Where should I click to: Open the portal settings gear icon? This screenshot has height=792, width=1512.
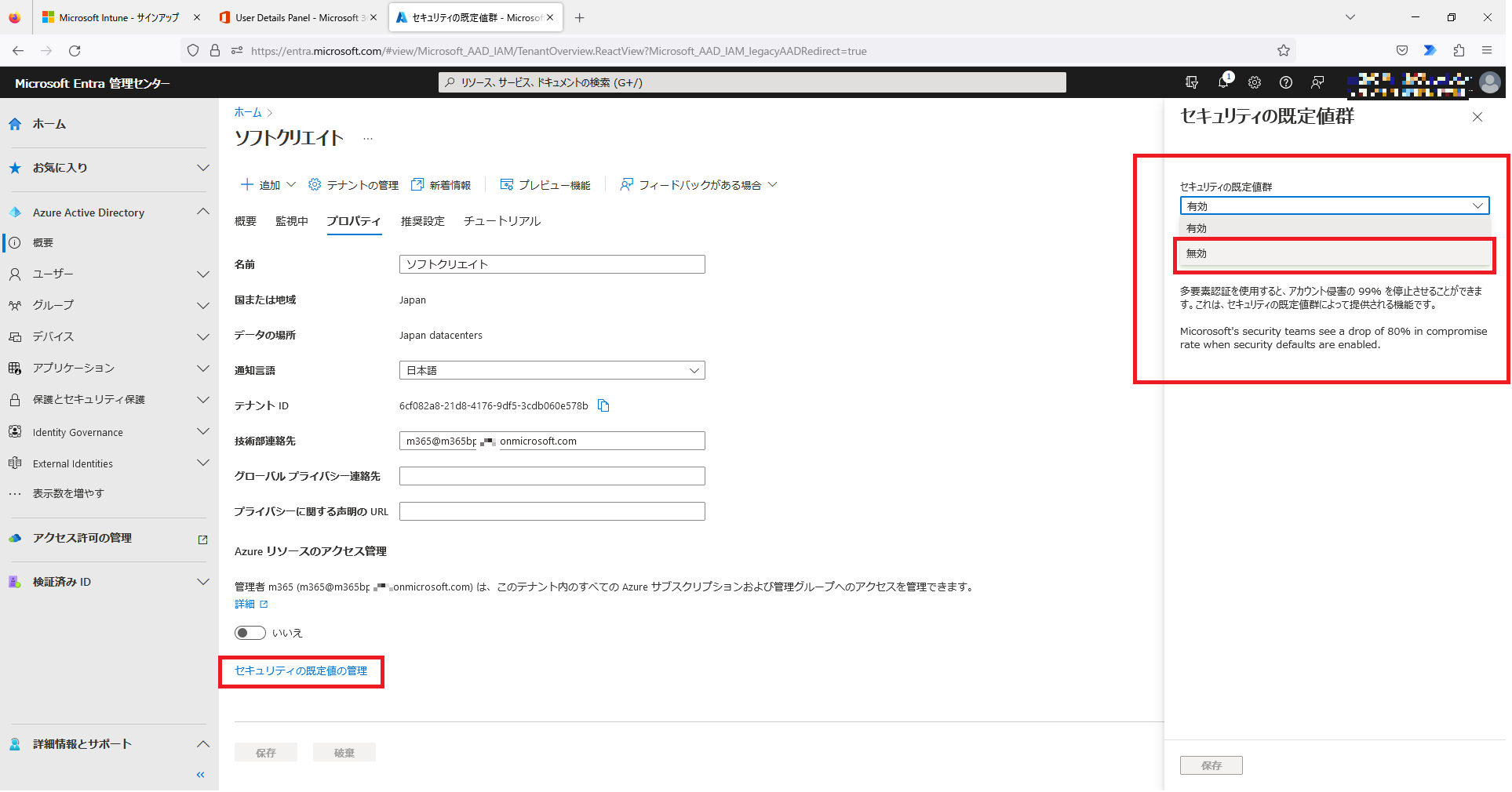point(1255,82)
